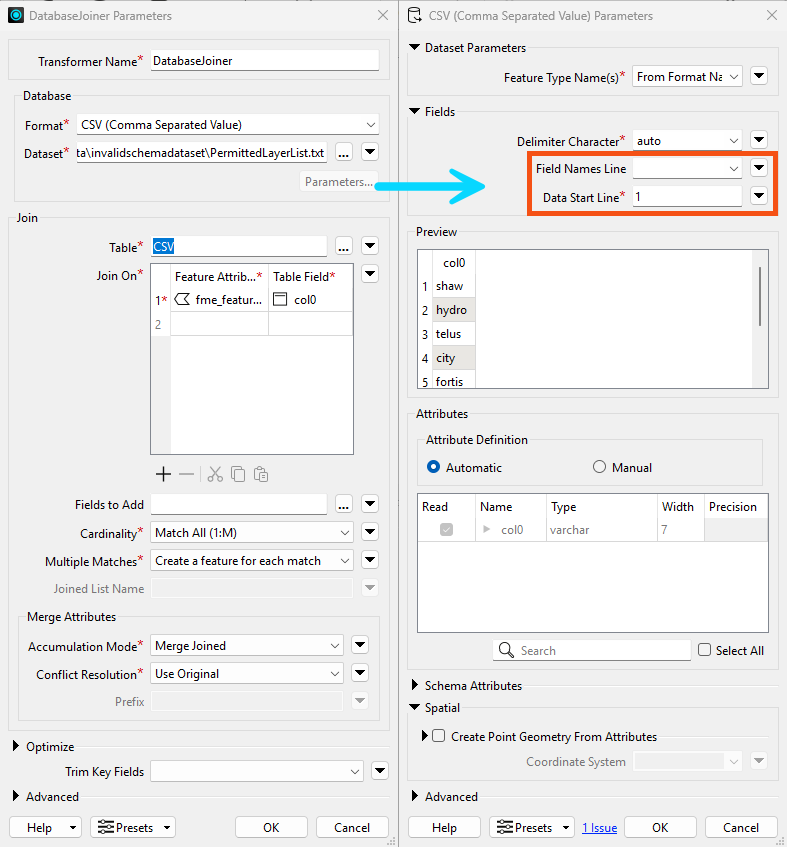The width and height of the screenshot is (787, 847).
Task: Open Conflict Resolution Use Original dropdown
Action: click(x=247, y=674)
